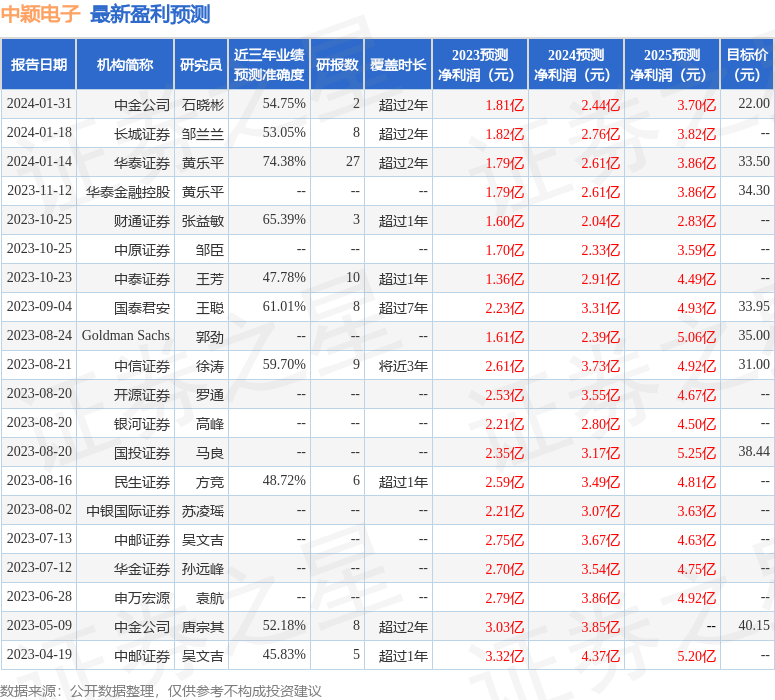Viewport: 775px width, 700px height.
Task: Click accuracy value 54.75%
Action: (284, 104)
